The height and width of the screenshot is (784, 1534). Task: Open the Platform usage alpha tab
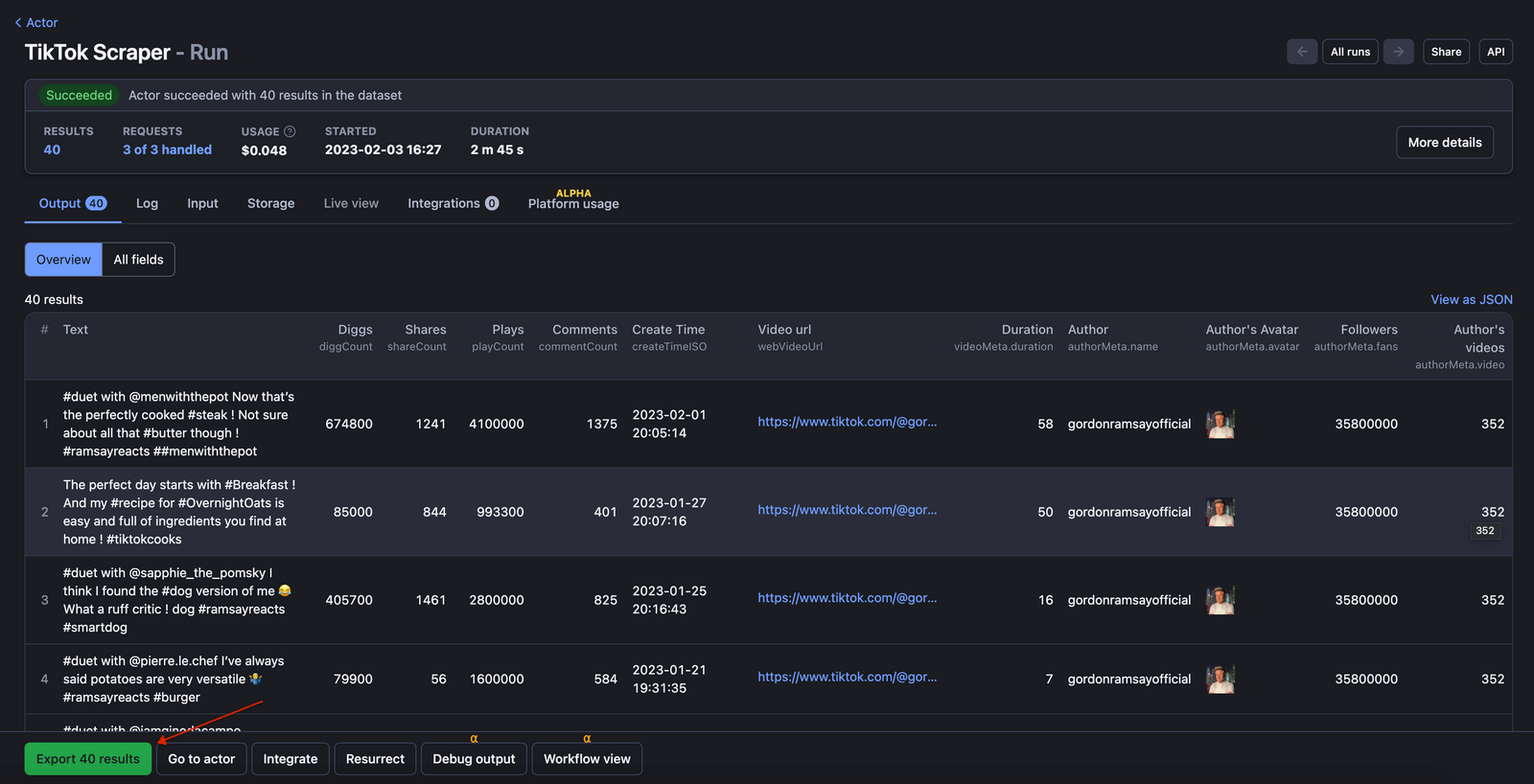pos(573,203)
